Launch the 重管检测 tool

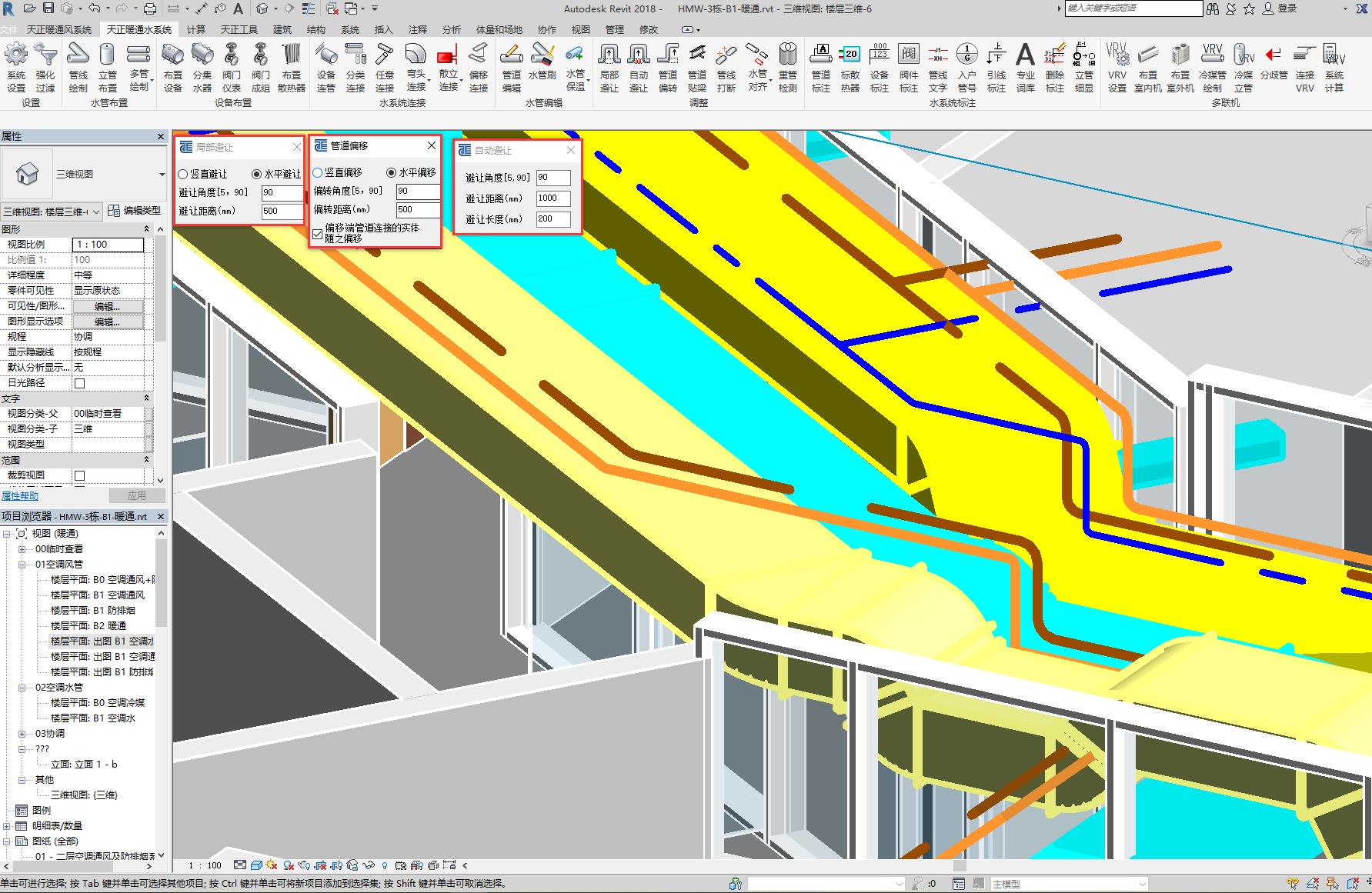click(787, 55)
